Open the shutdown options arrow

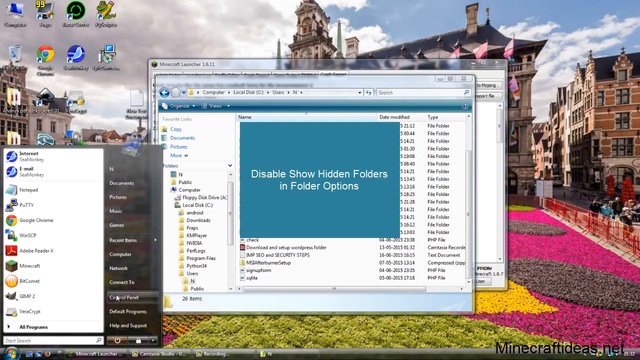(153, 340)
